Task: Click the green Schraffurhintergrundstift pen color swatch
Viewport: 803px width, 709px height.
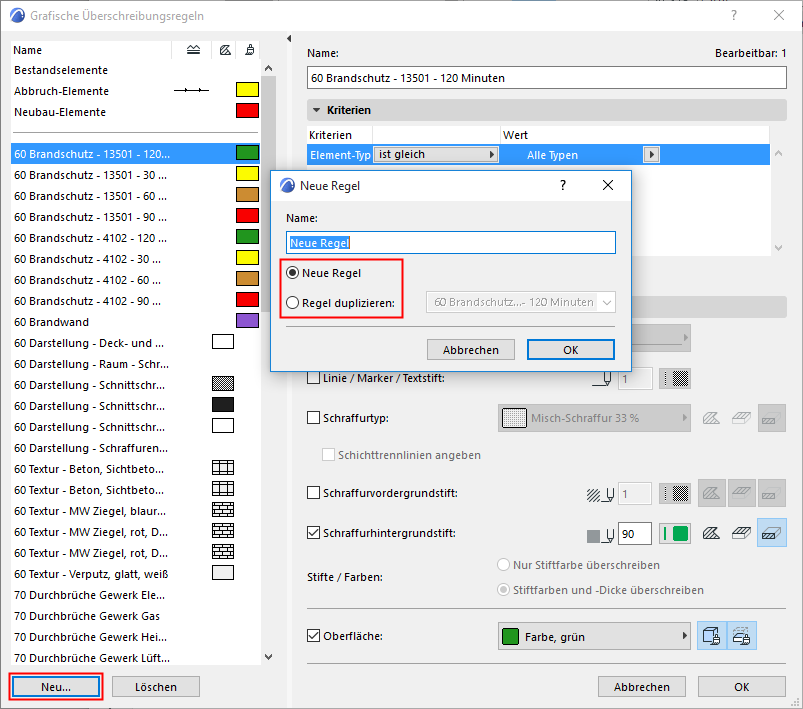Action: pyautogui.click(x=674, y=534)
